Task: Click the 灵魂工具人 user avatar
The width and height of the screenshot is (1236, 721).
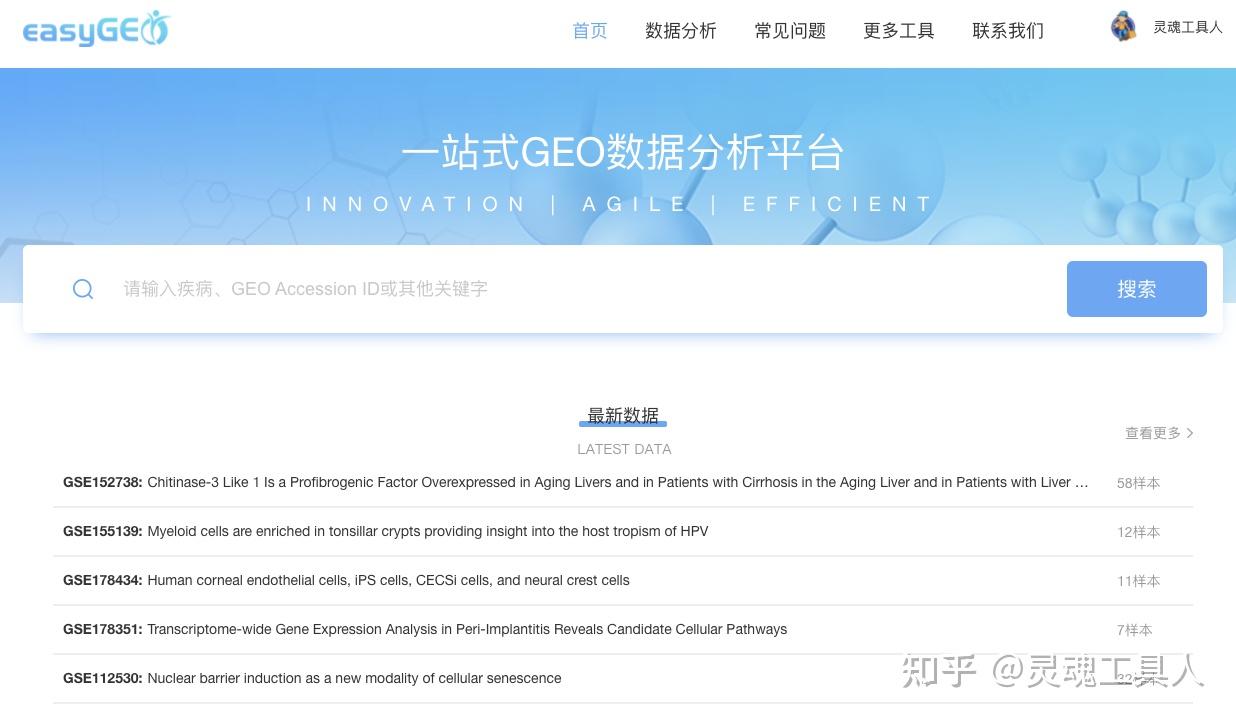Action: (1123, 27)
